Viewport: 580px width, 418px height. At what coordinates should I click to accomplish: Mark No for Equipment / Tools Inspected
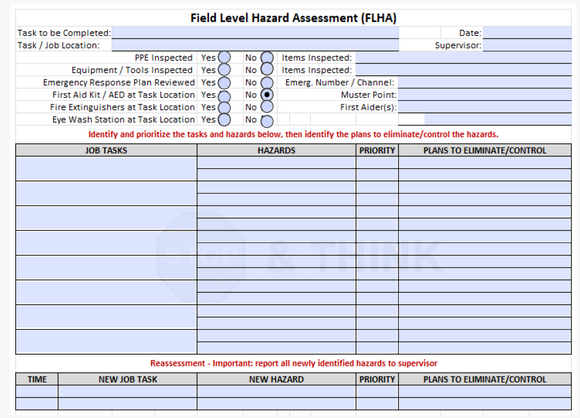267,70
